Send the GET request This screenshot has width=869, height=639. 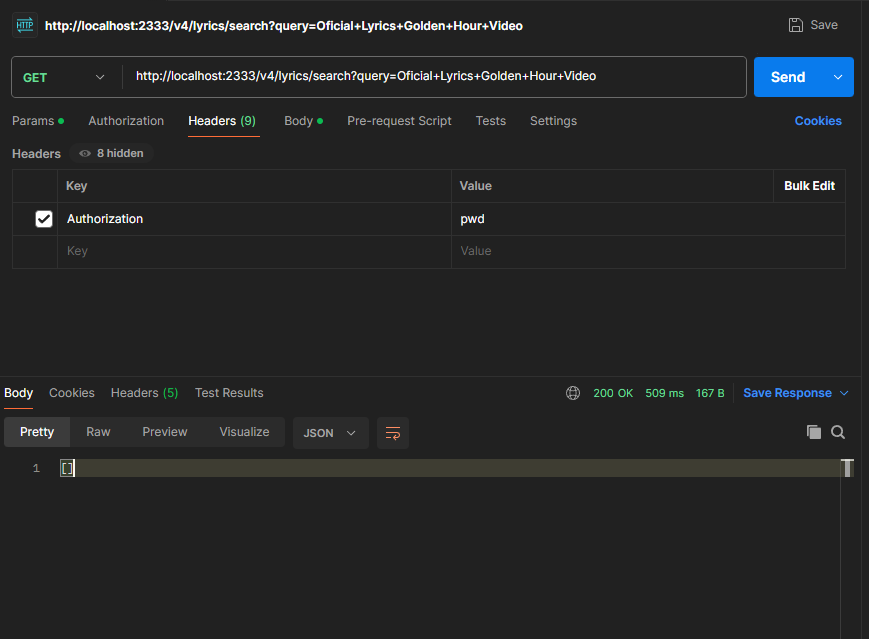tap(788, 77)
